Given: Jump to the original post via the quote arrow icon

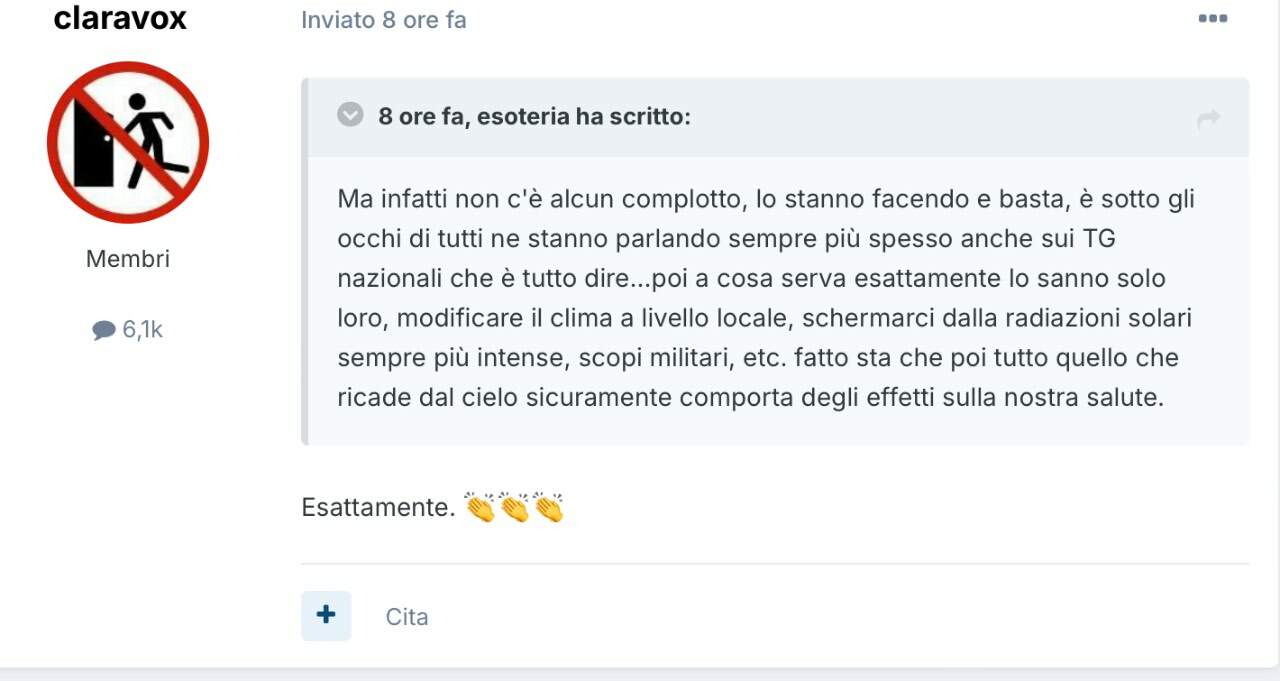Looking at the screenshot, I should click(1208, 119).
